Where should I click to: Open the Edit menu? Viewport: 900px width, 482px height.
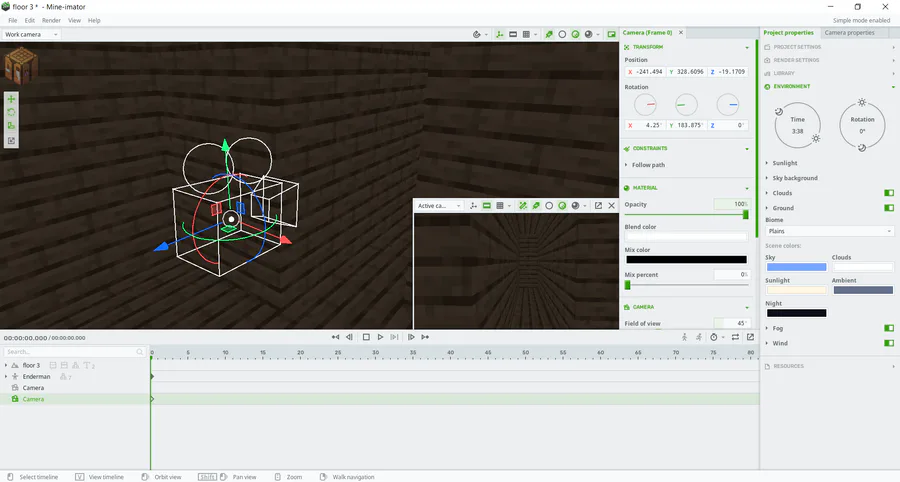tap(30, 20)
